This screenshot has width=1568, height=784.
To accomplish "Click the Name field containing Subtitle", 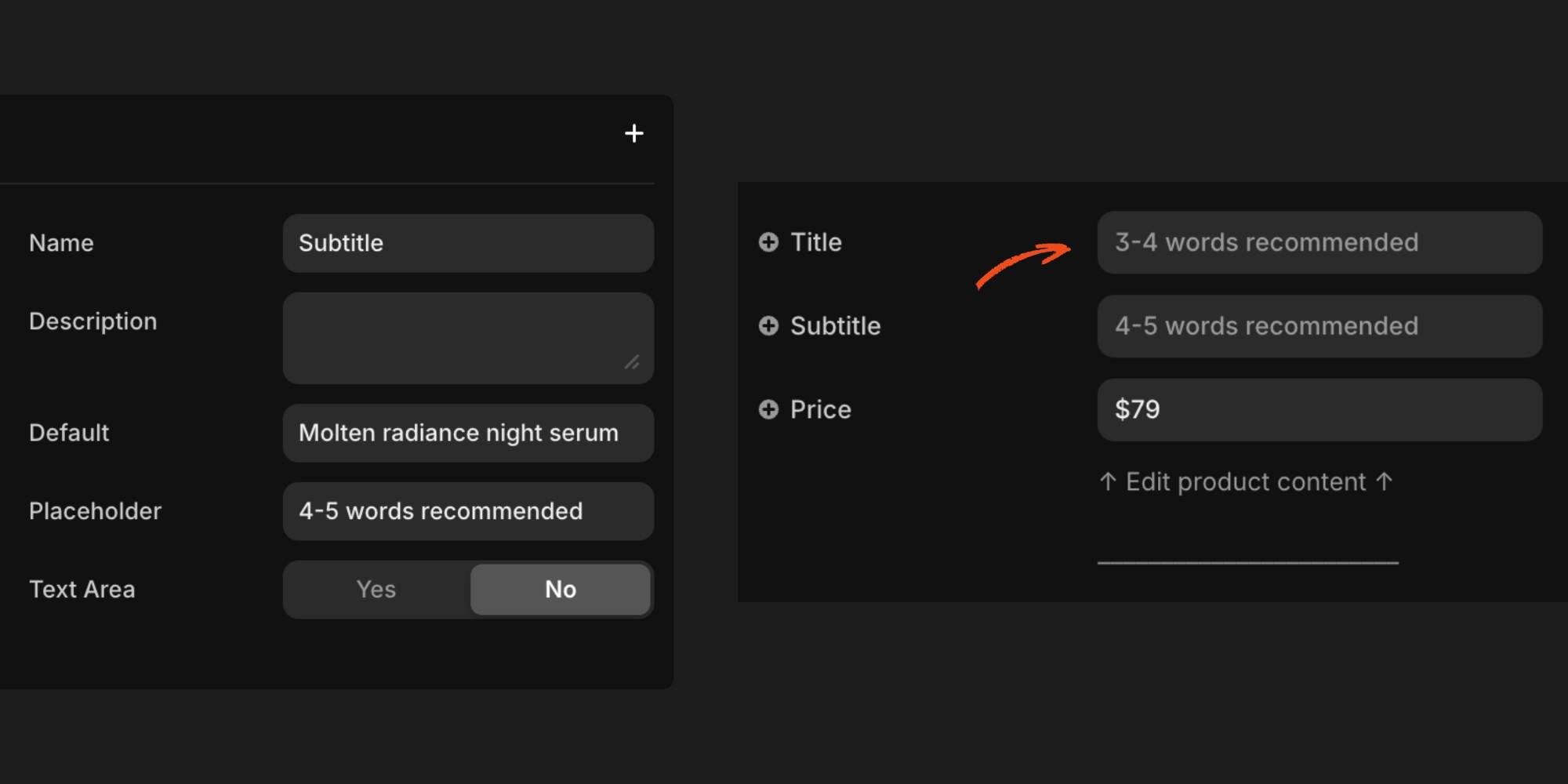I will point(468,243).
